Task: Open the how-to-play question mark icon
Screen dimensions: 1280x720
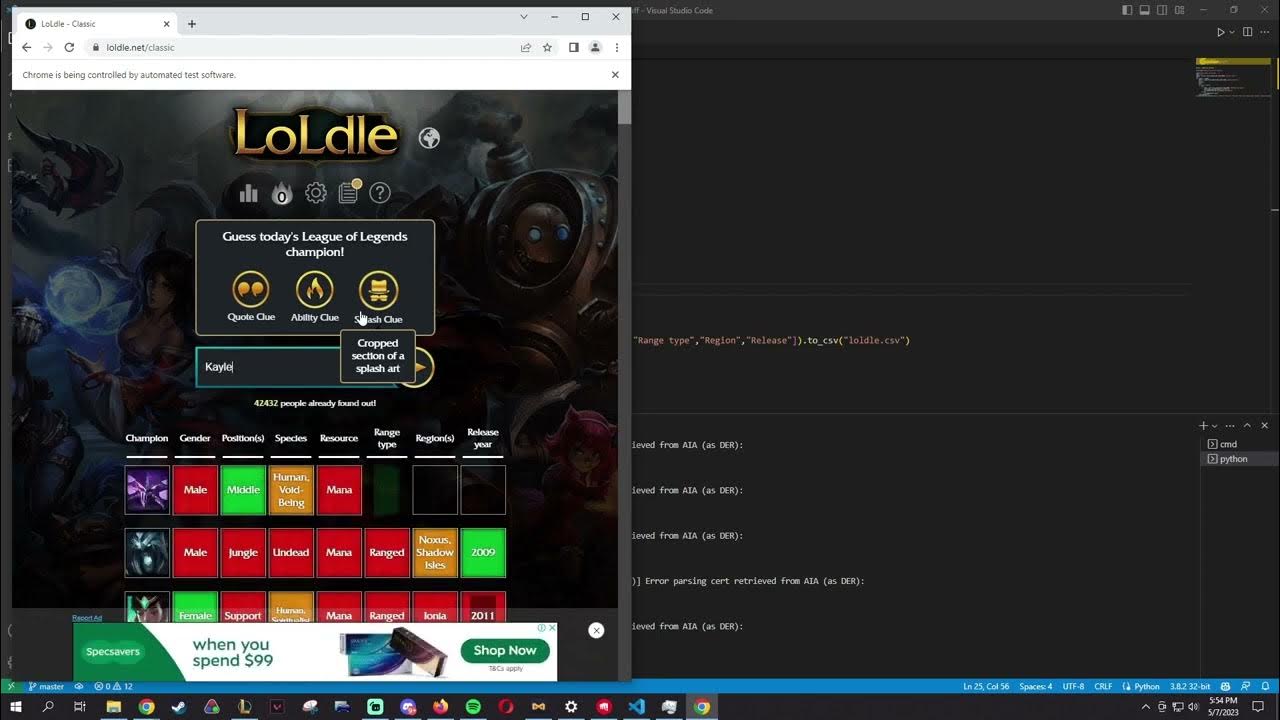Action: 380,193
